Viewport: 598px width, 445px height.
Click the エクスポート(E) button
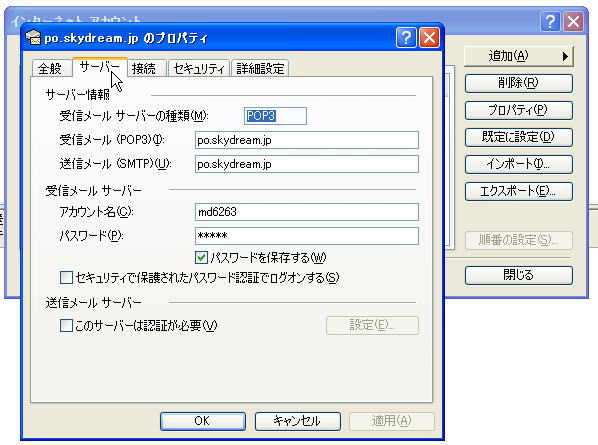click(519, 191)
